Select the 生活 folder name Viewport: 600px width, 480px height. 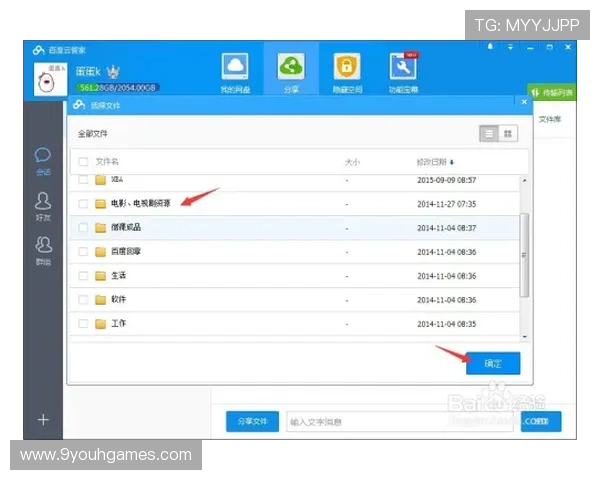click(118, 275)
